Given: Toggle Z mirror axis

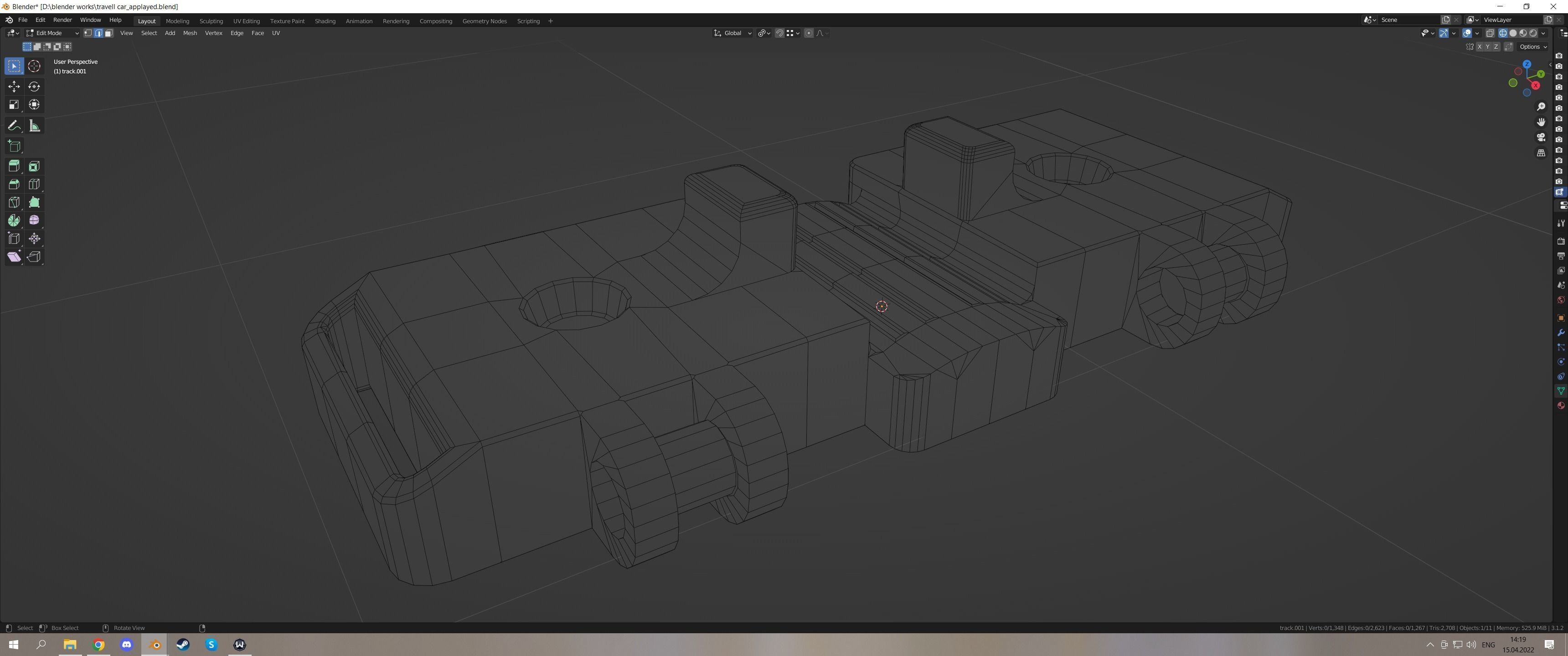Looking at the screenshot, I should pyautogui.click(x=1496, y=47).
